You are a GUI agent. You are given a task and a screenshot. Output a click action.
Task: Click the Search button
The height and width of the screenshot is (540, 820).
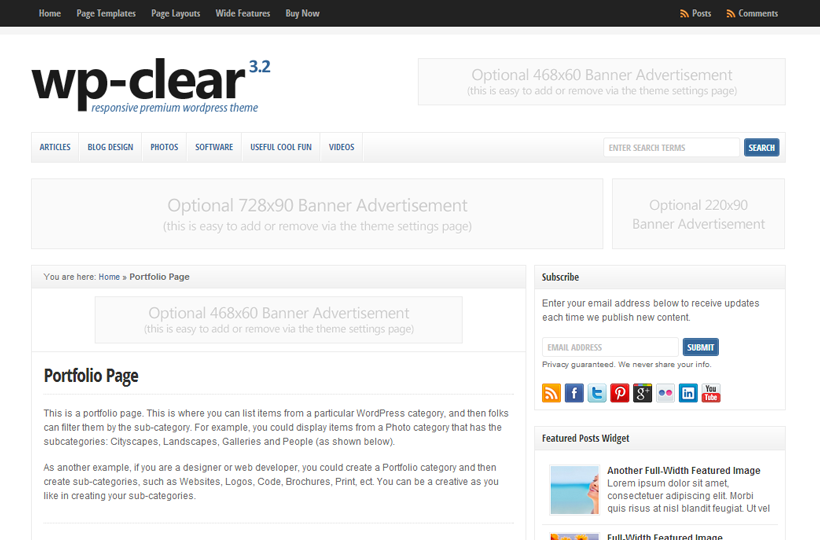(x=761, y=147)
